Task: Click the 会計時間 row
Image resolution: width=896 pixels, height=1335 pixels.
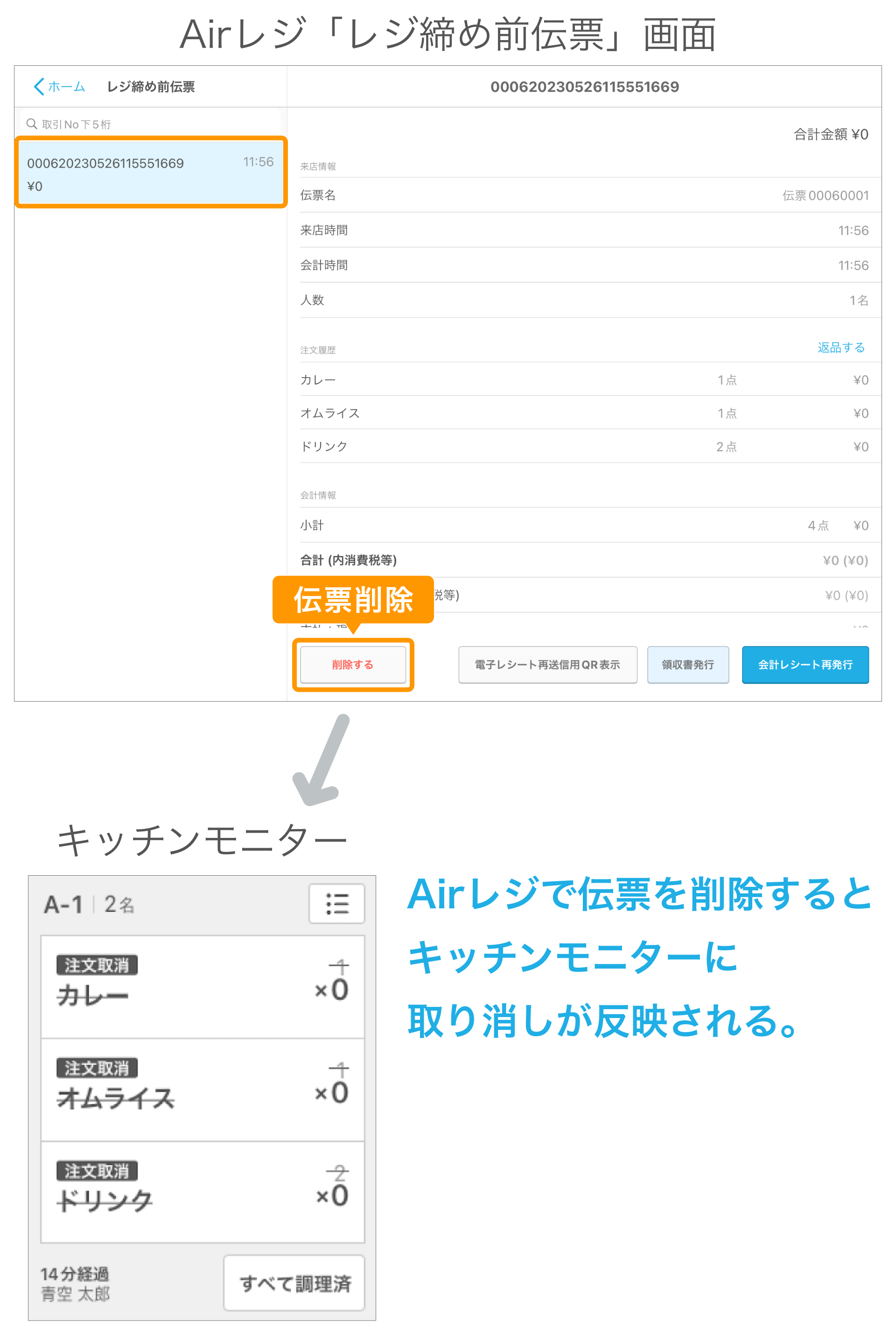Action: tap(590, 265)
